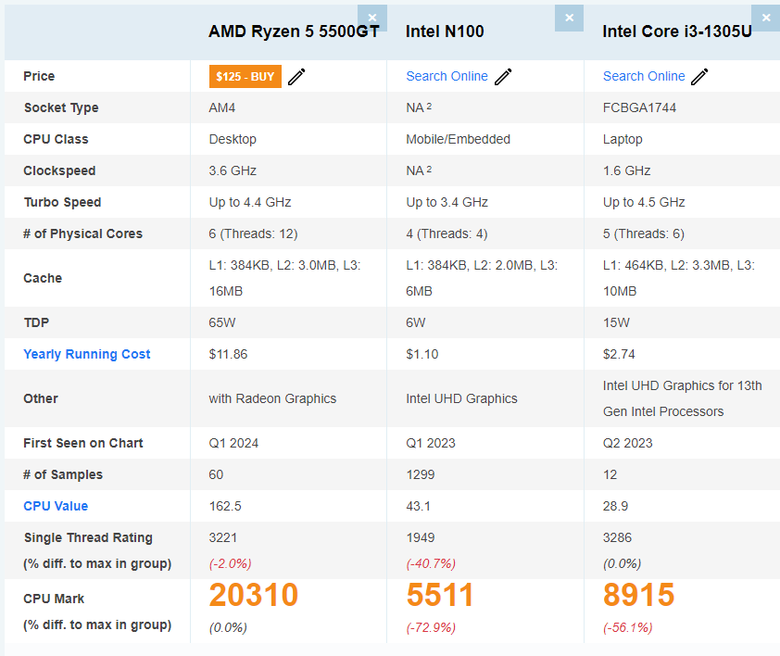Remove Intel Core i3-1305U column with X
The width and height of the screenshot is (780, 656).
[x=766, y=18]
